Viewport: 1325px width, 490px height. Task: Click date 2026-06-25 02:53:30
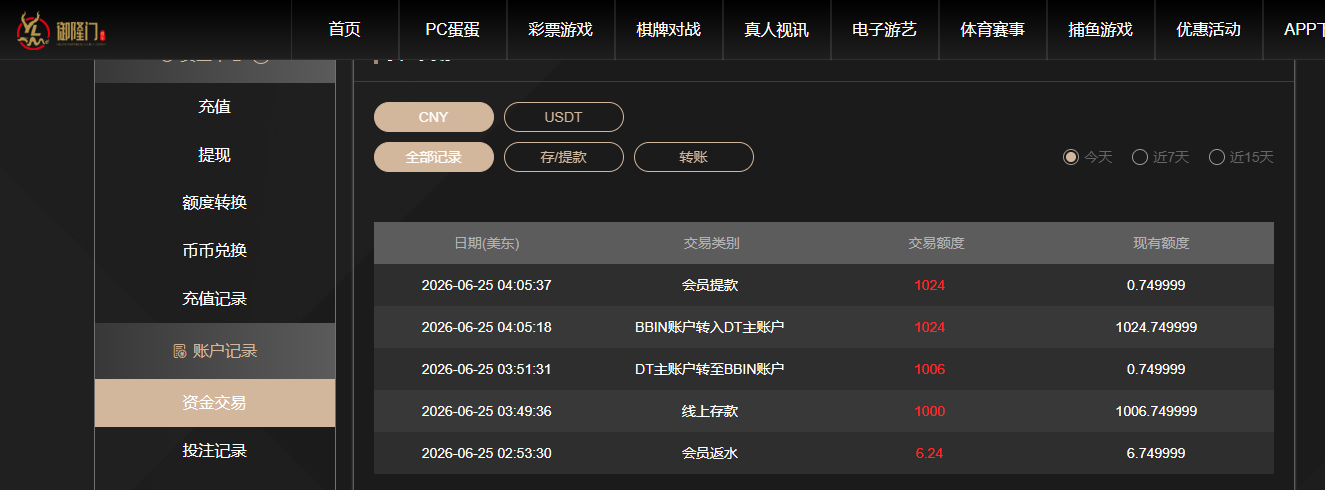pos(487,453)
